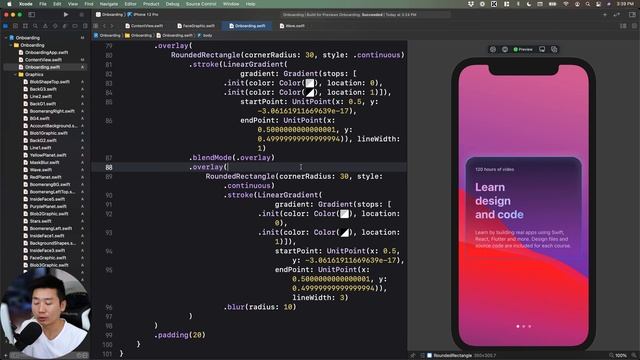This screenshot has height=360, width=640.
Task: Stop the running build
Action: [82, 15]
